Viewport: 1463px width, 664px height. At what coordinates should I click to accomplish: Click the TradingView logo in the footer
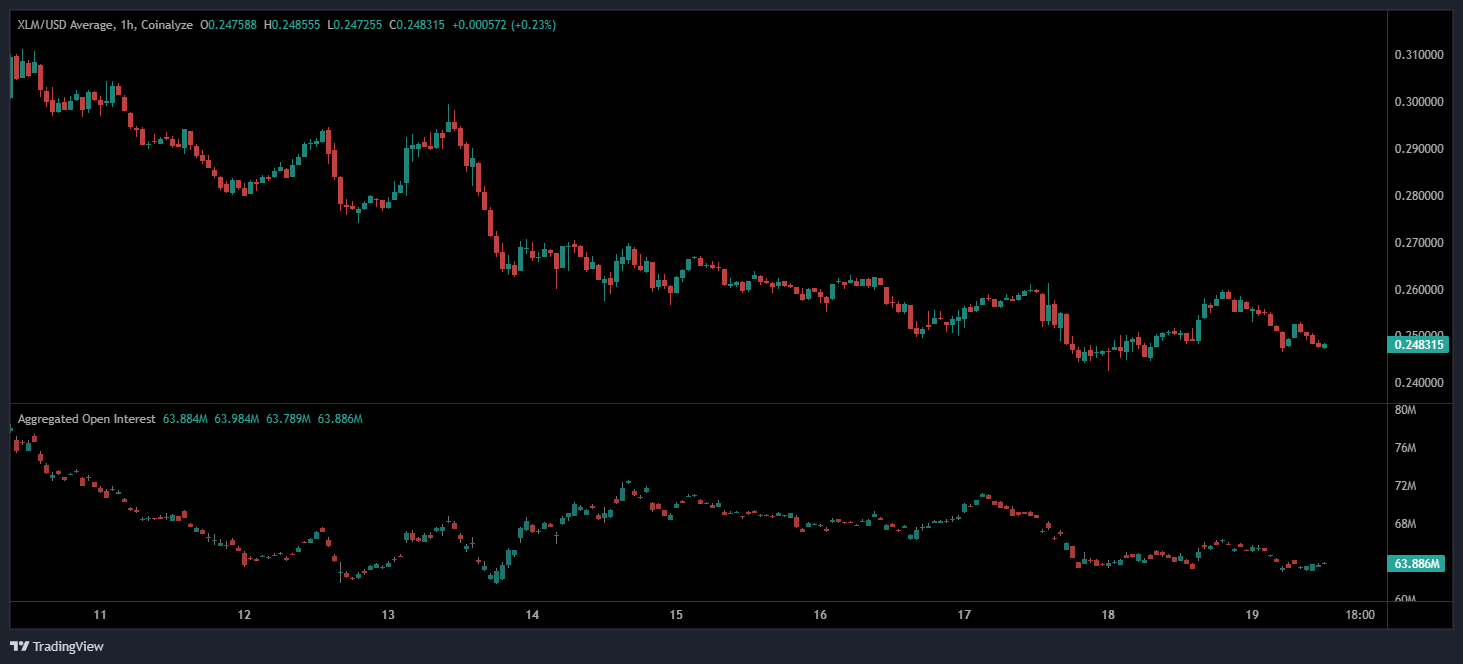57,646
